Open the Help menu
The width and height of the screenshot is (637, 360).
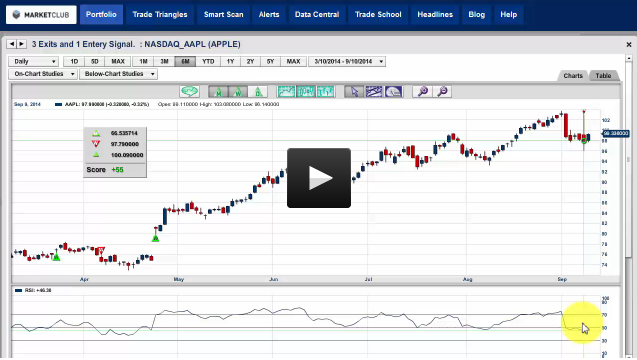(x=509, y=15)
